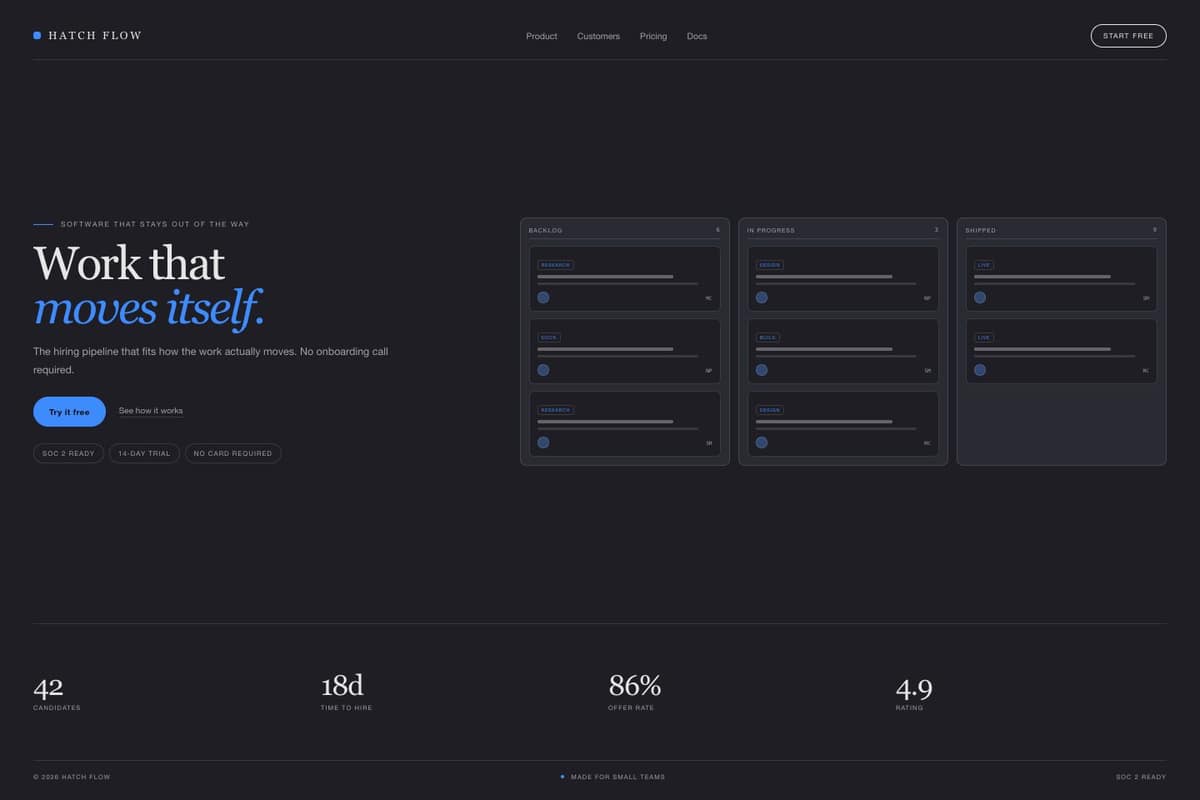1200x800 pixels.
Task: Click the RATING label
Action: tap(909, 708)
